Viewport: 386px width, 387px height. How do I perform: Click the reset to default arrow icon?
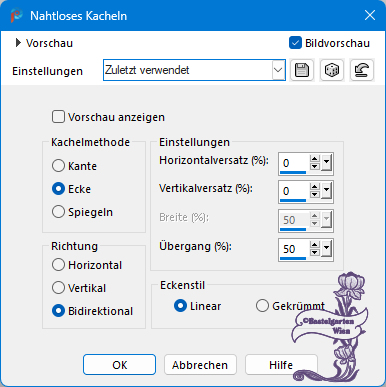[362, 70]
